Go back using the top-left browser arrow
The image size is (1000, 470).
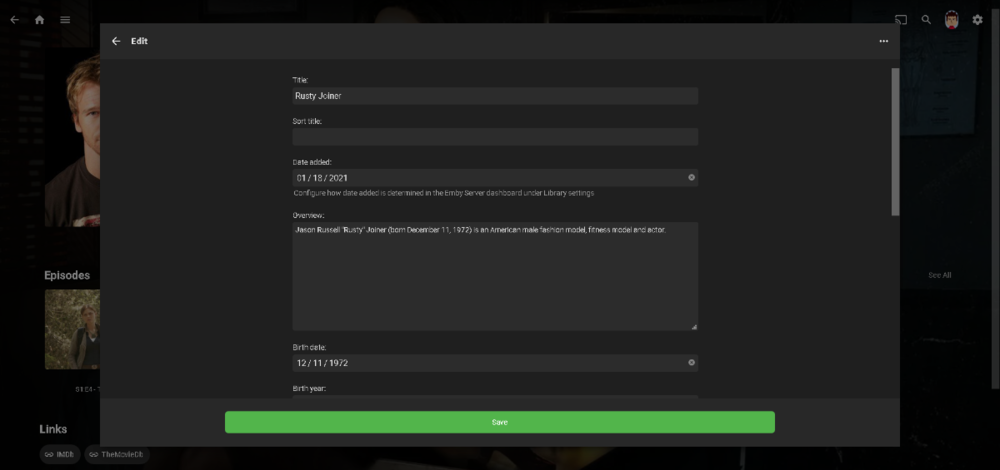(x=14, y=20)
